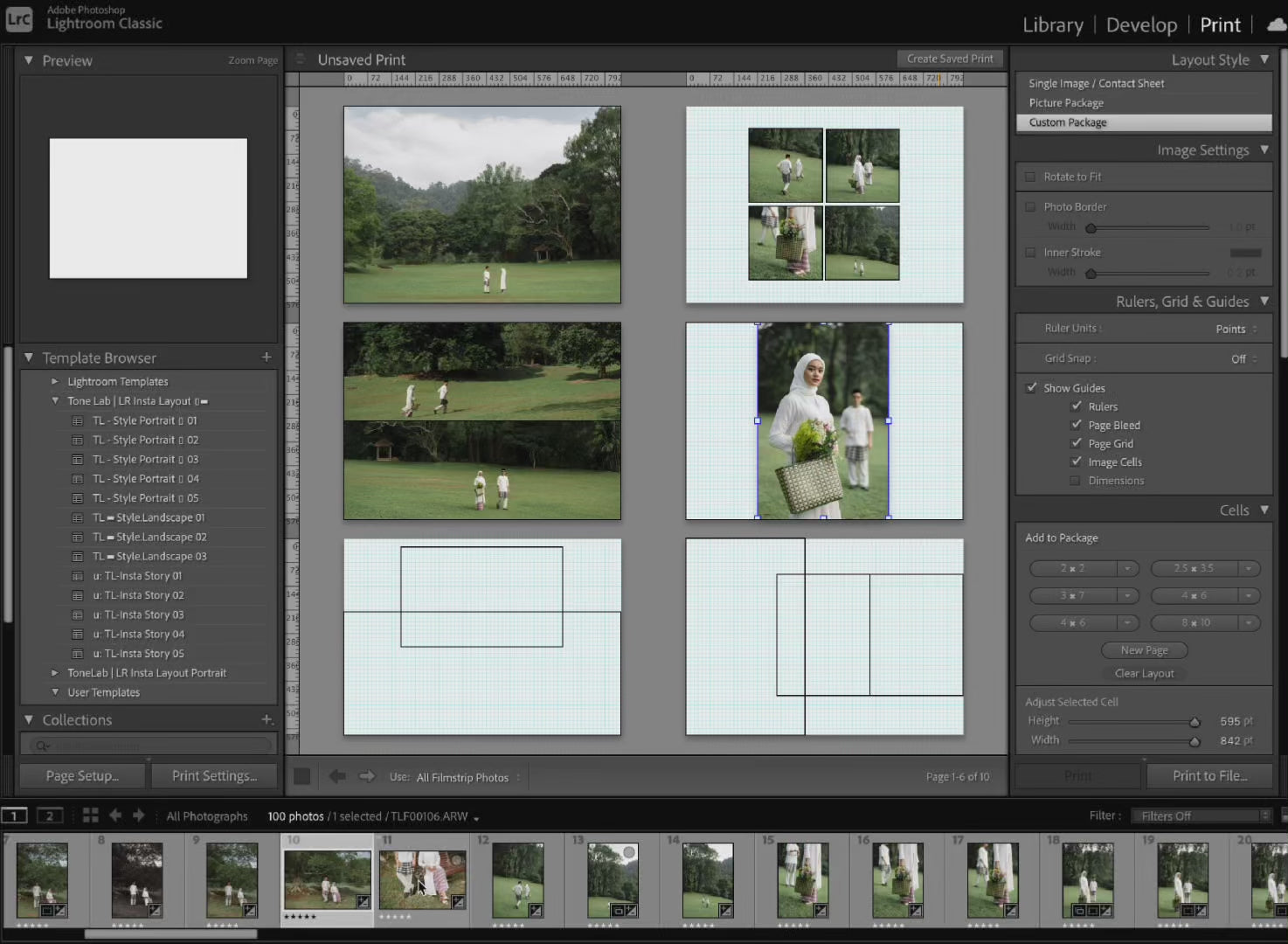Enable the Rotate to Fit checkbox
The image size is (1288, 944).
pos(1030,177)
